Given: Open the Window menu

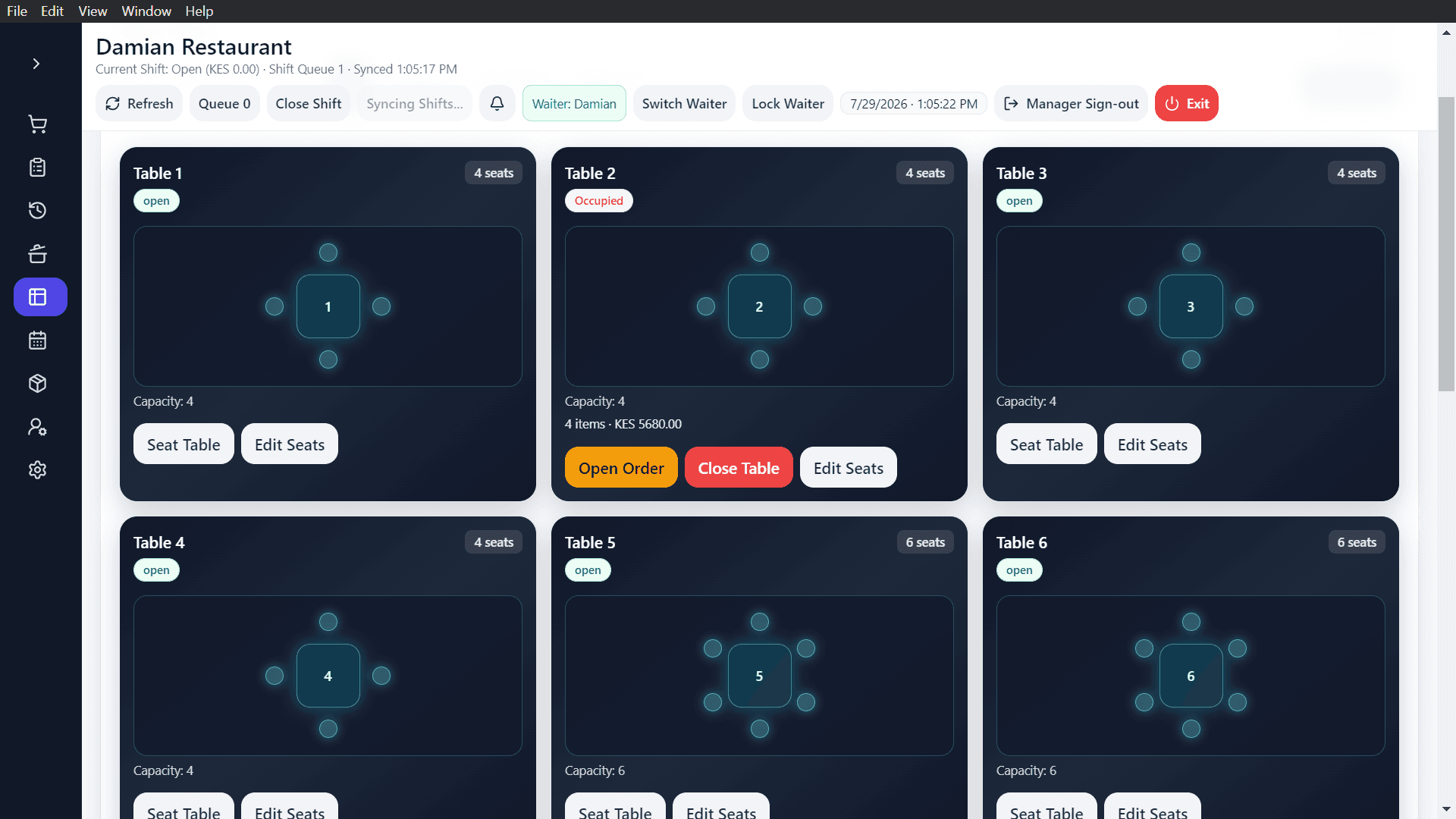Looking at the screenshot, I should [146, 11].
